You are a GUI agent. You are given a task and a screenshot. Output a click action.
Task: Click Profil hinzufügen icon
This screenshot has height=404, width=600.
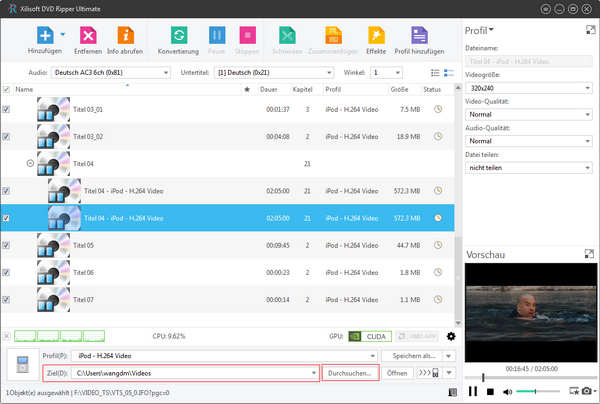click(x=419, y=35)
